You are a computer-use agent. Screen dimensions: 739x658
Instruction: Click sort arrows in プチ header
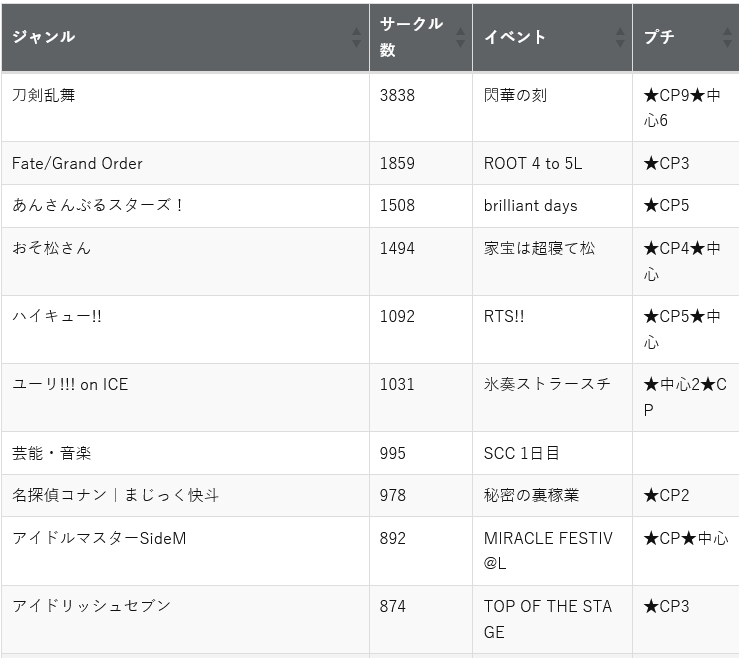pos(727,37)
